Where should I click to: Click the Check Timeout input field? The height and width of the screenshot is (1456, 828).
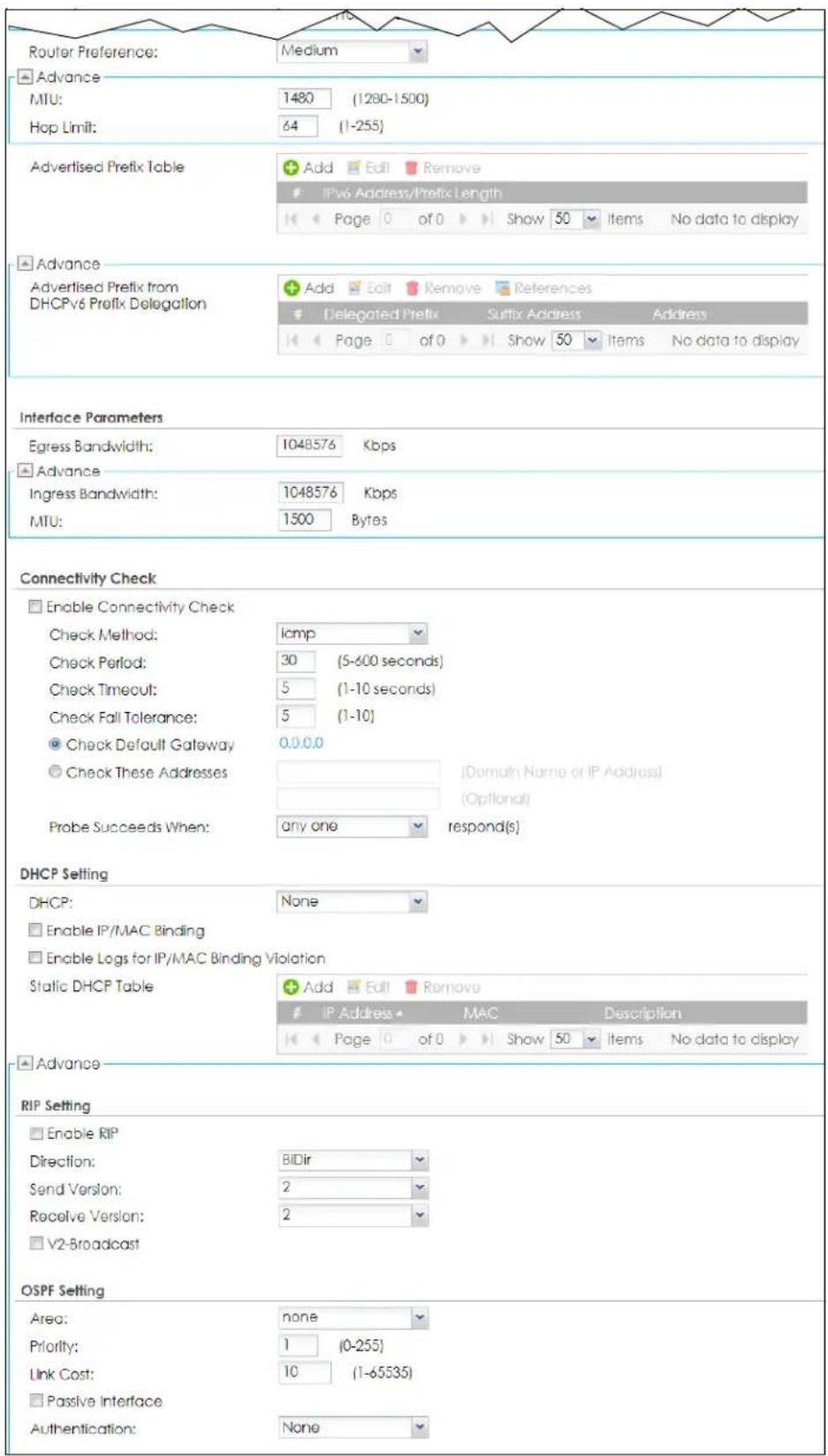pos(296,688)
